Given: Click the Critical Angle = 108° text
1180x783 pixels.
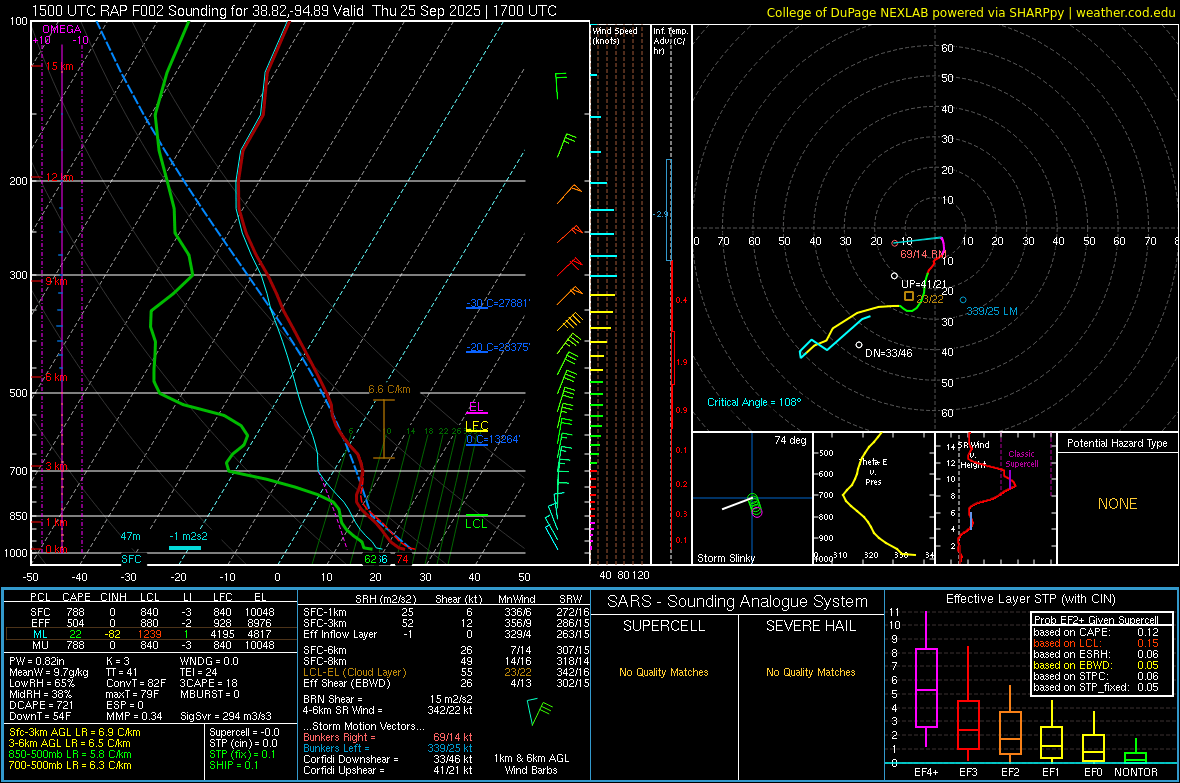Looking at the screenshot, I should click(x=754, y=402).
